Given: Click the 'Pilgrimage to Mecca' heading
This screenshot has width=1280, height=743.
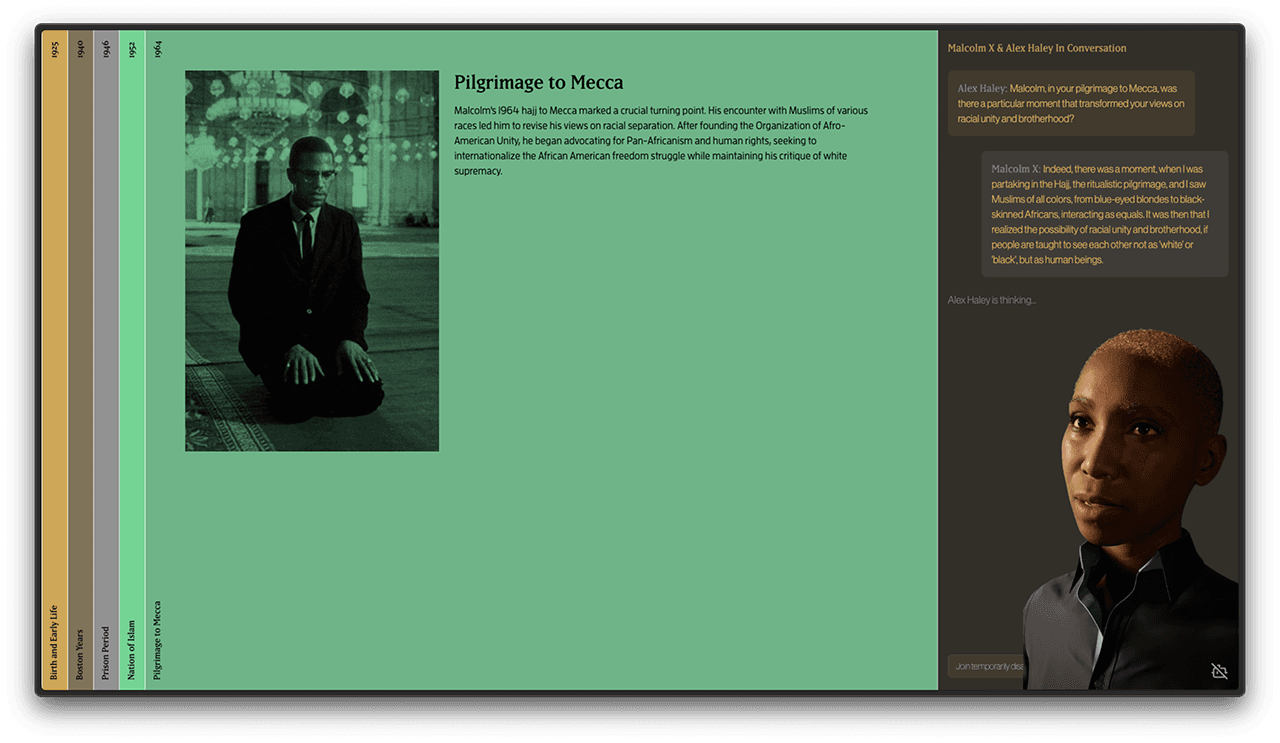Looking at the screenshot, I should coord(538,83).
